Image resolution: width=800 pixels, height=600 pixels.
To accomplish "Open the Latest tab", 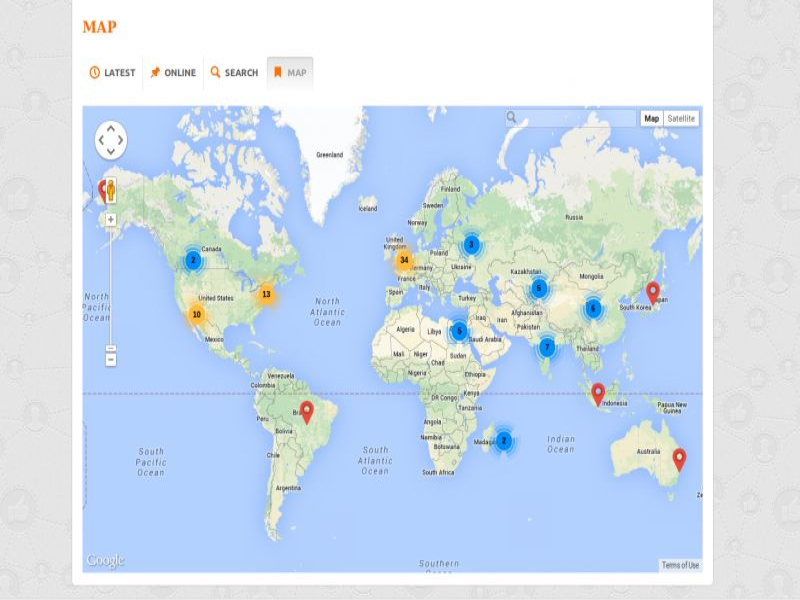I will pos(112,73).
